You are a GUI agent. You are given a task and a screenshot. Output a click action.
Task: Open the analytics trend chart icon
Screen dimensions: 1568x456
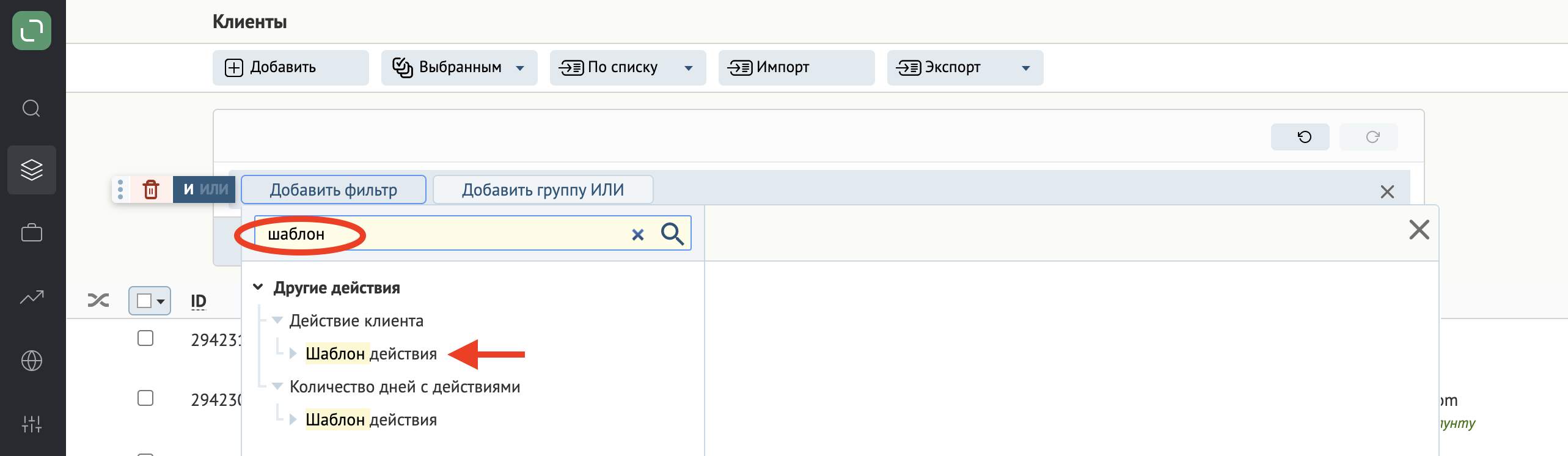coord(32,297)
